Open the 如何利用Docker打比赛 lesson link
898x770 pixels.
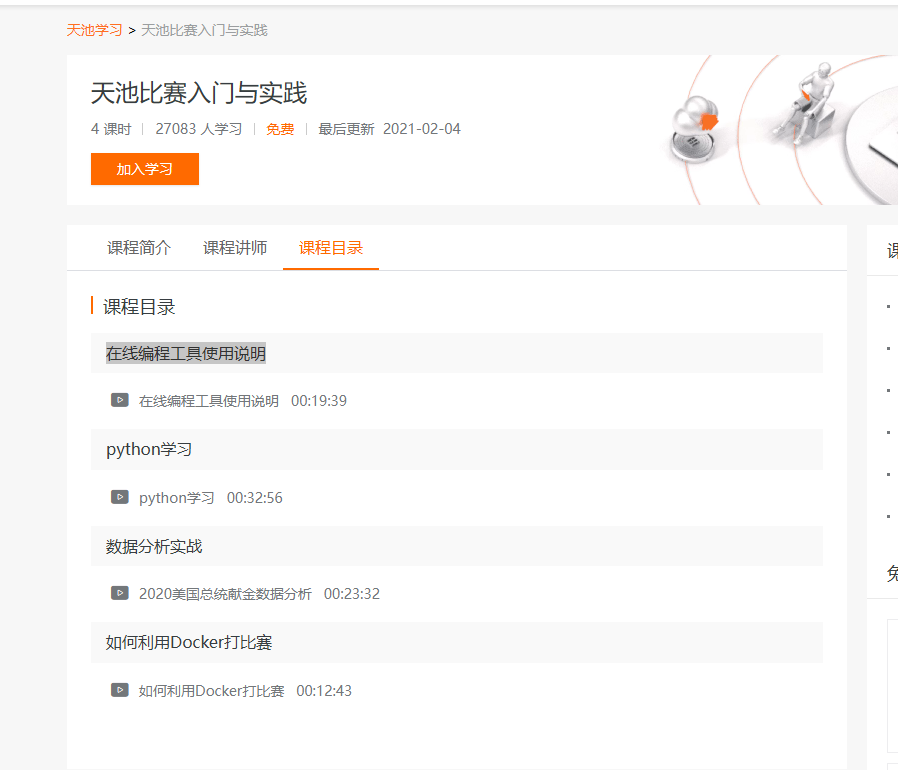click(x=212, y=691)
